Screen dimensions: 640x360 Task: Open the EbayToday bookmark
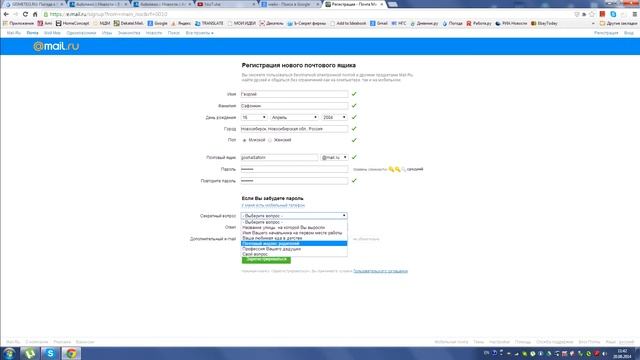[x=544, y=24]
